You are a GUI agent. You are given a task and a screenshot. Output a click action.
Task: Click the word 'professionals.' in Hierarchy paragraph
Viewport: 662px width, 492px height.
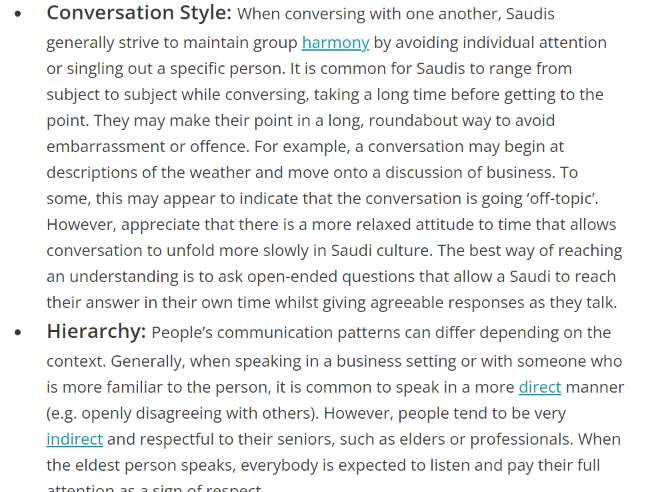click(x=521, y=439)
